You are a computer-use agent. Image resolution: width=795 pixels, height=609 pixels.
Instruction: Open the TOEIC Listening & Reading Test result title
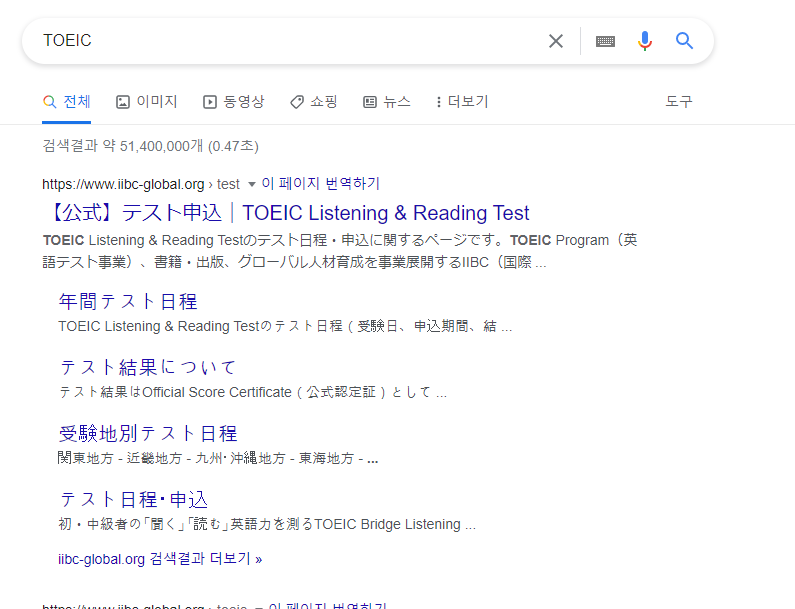click(x=288, y=213)
